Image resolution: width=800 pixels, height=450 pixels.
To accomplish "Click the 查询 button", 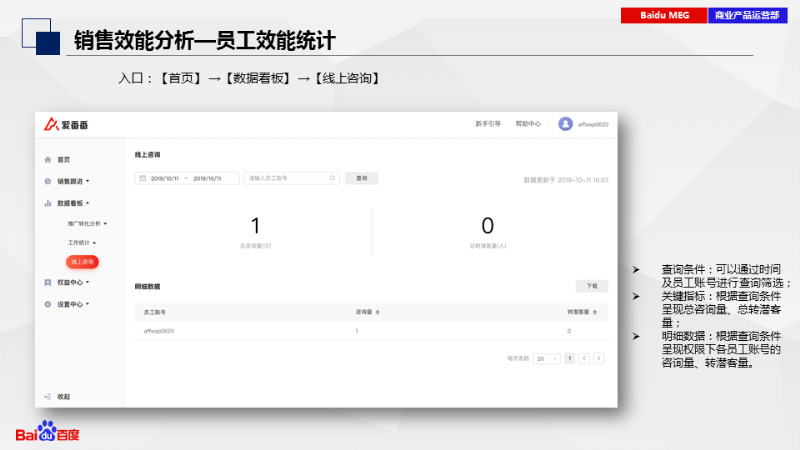I will coord(362,178).
